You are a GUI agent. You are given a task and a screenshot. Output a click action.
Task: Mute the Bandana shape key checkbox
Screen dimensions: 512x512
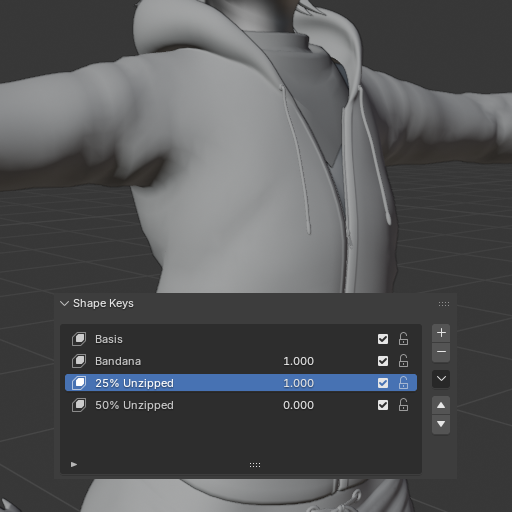(383, 361)
